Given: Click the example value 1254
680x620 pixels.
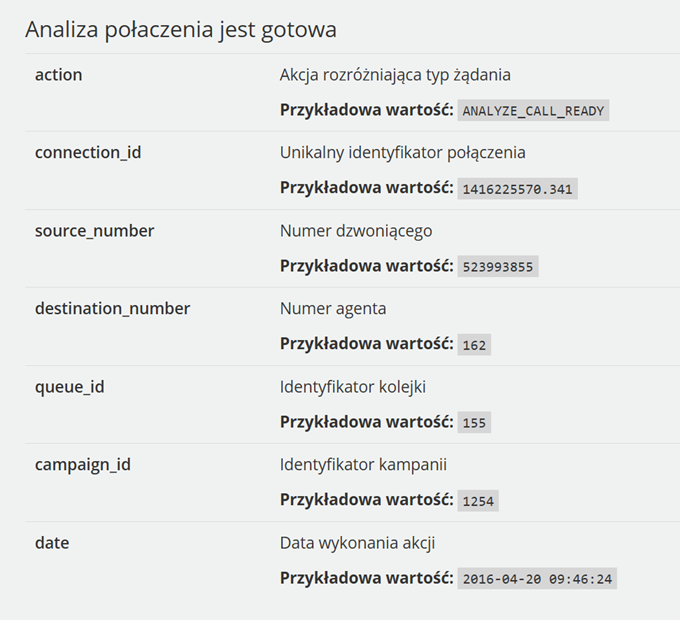Looking at the screenshot, I should (478, 501).
